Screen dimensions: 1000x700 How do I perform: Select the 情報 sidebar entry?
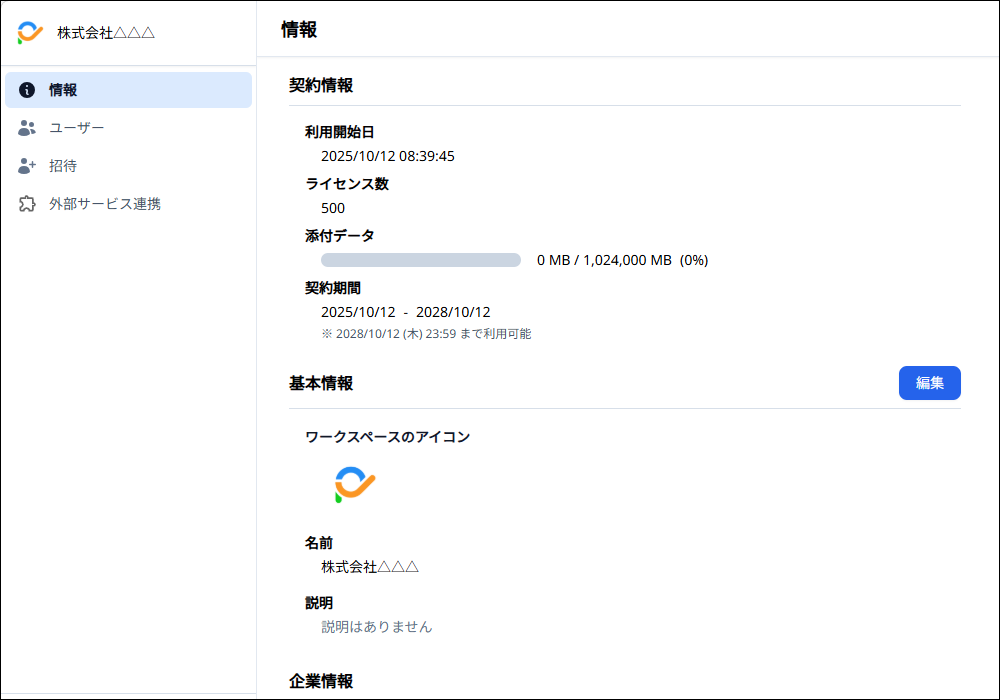(64, 90)
